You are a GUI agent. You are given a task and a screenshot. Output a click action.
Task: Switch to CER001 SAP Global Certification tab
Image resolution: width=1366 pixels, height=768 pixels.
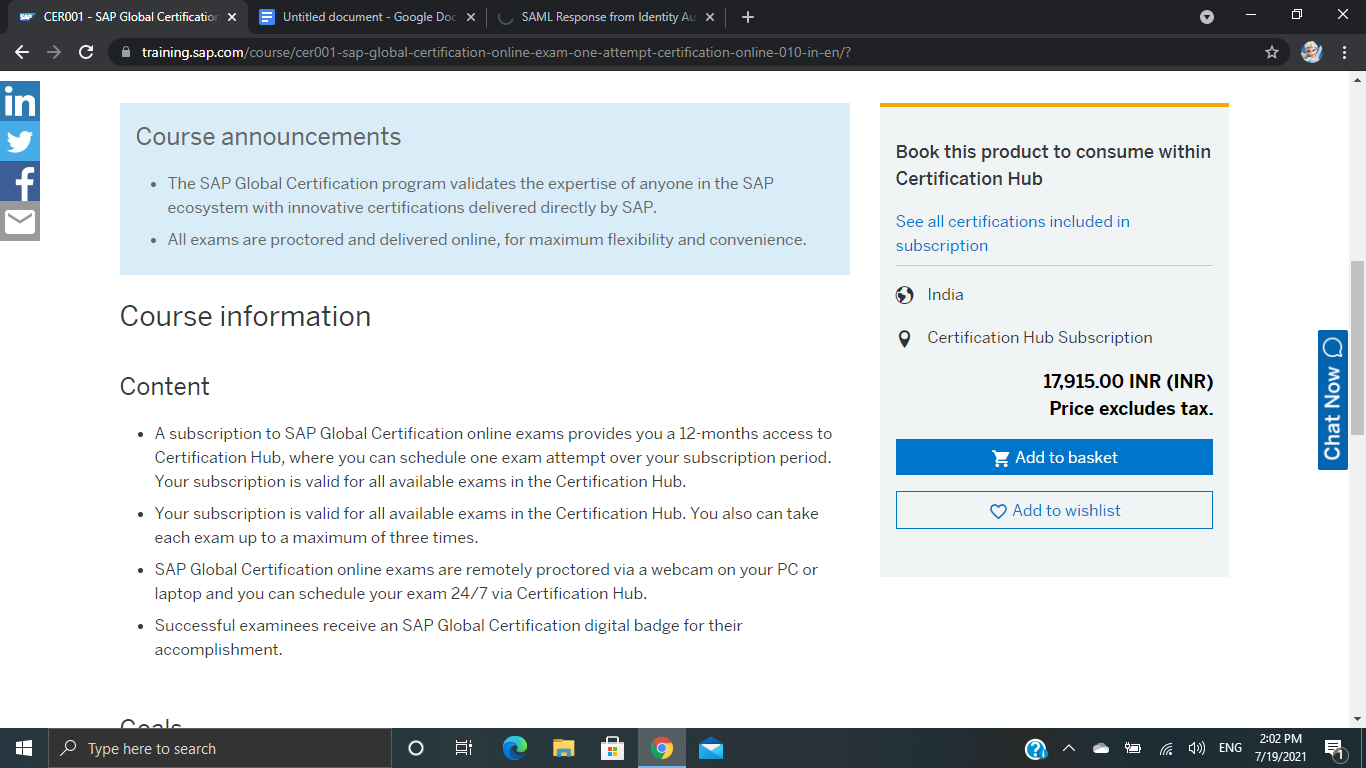(126, 17)
